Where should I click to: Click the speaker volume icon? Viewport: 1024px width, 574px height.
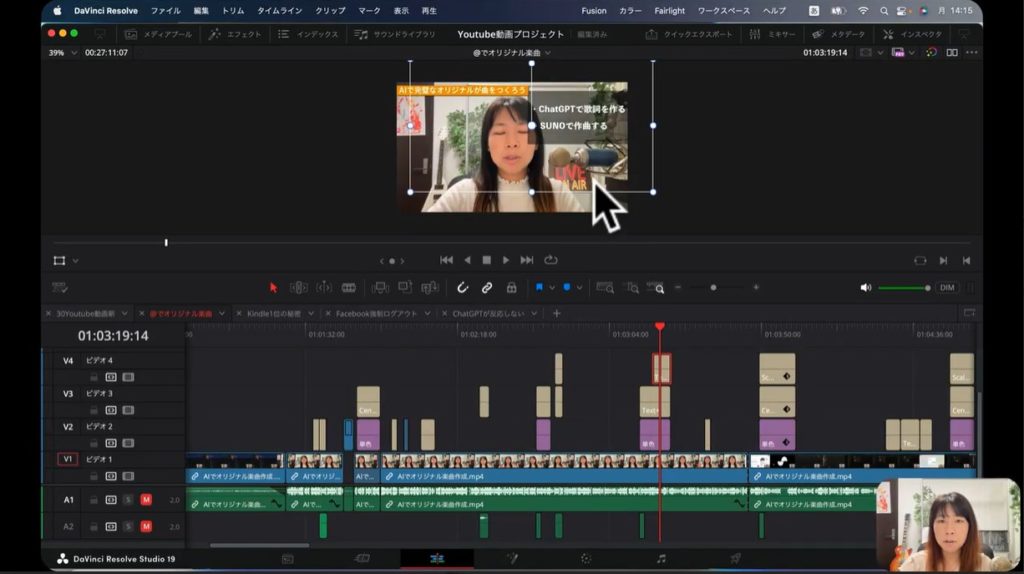point(865,287)
